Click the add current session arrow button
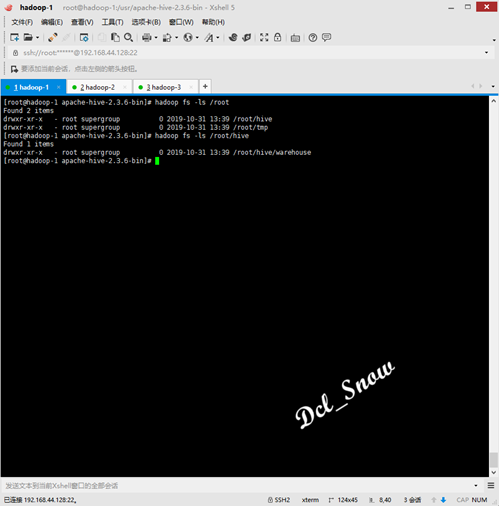Image resolution: width=499 pixels, height=506 pixels. point(14,69)
